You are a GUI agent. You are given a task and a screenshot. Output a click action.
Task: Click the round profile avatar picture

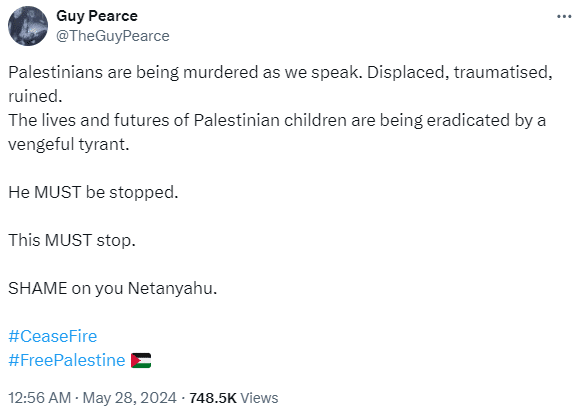coord(28,26)
